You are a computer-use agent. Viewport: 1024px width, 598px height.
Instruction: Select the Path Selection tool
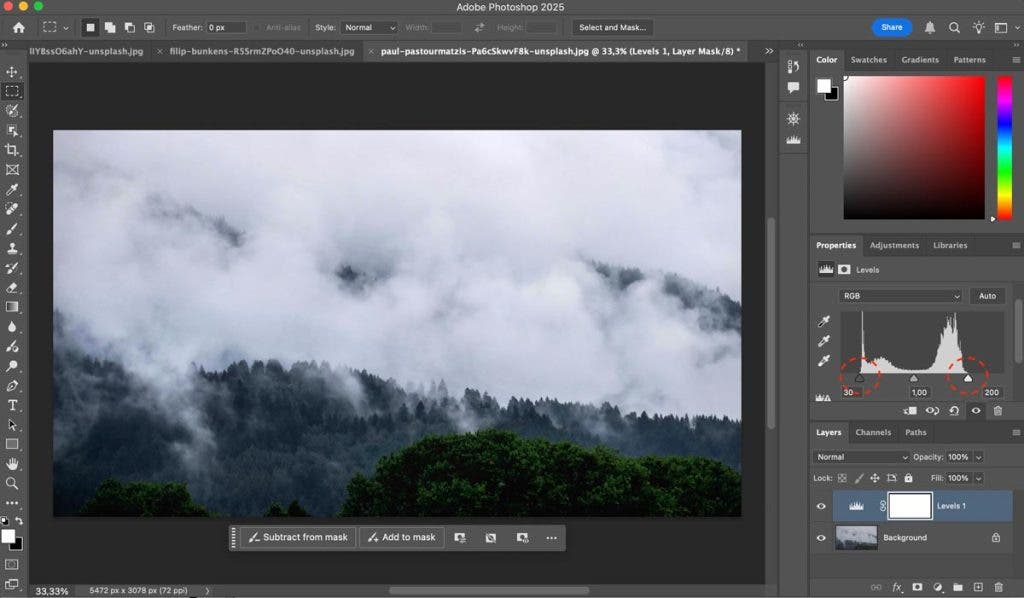[x=12, y=424]
